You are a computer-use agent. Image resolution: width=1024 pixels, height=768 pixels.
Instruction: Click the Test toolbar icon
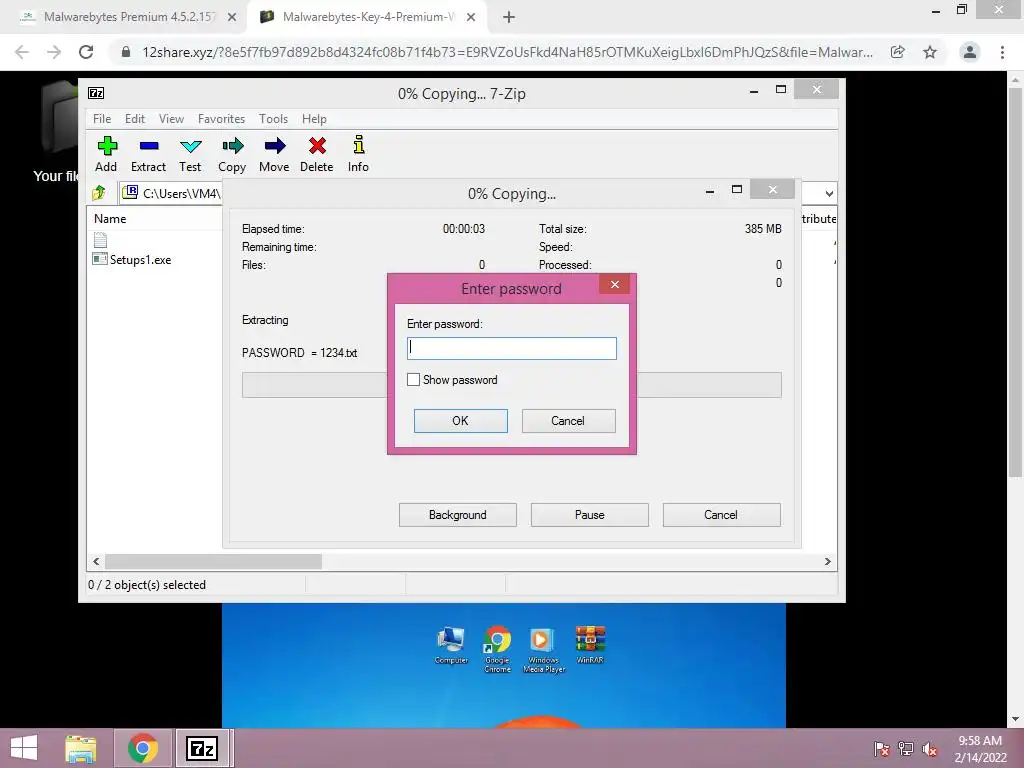point(191,146)
